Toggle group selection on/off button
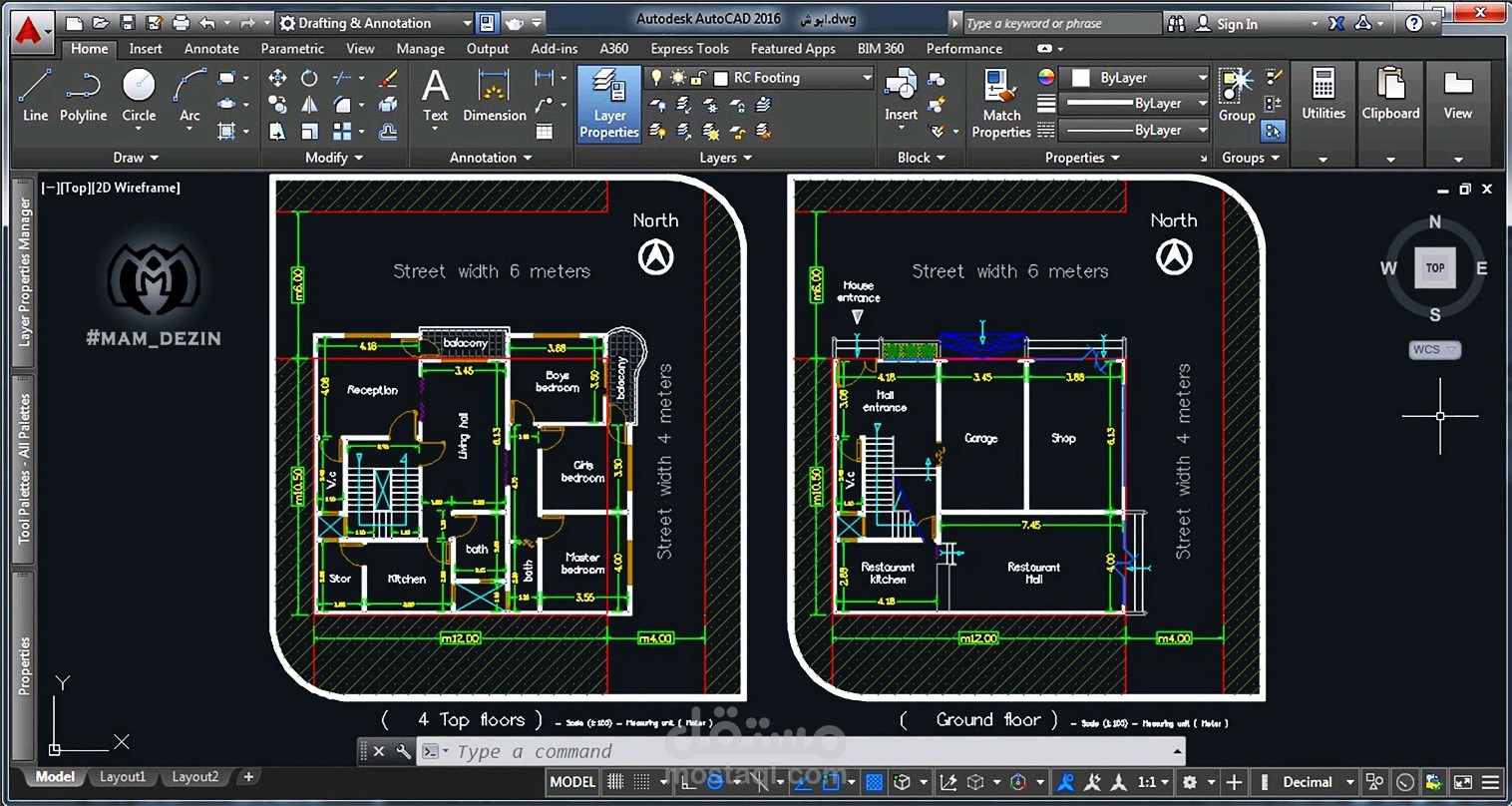Screen dimensions: 1512x806 [x=1273, y=131]
